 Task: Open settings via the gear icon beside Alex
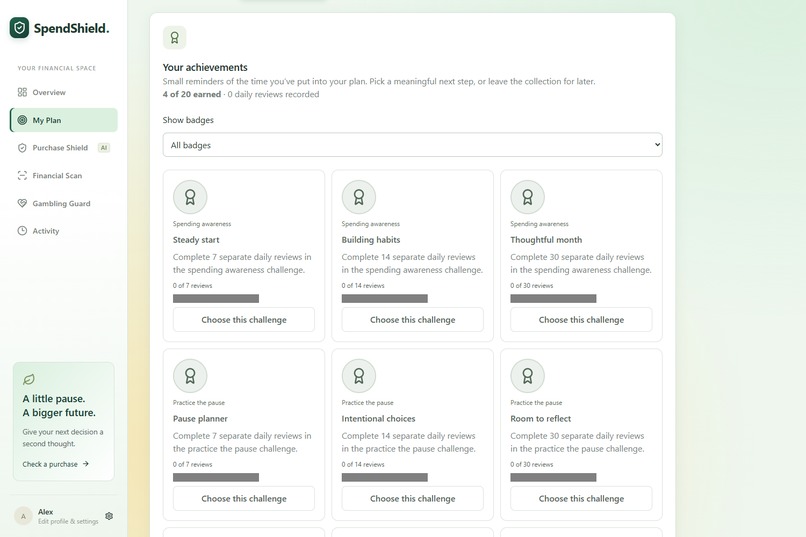point(109,516)
